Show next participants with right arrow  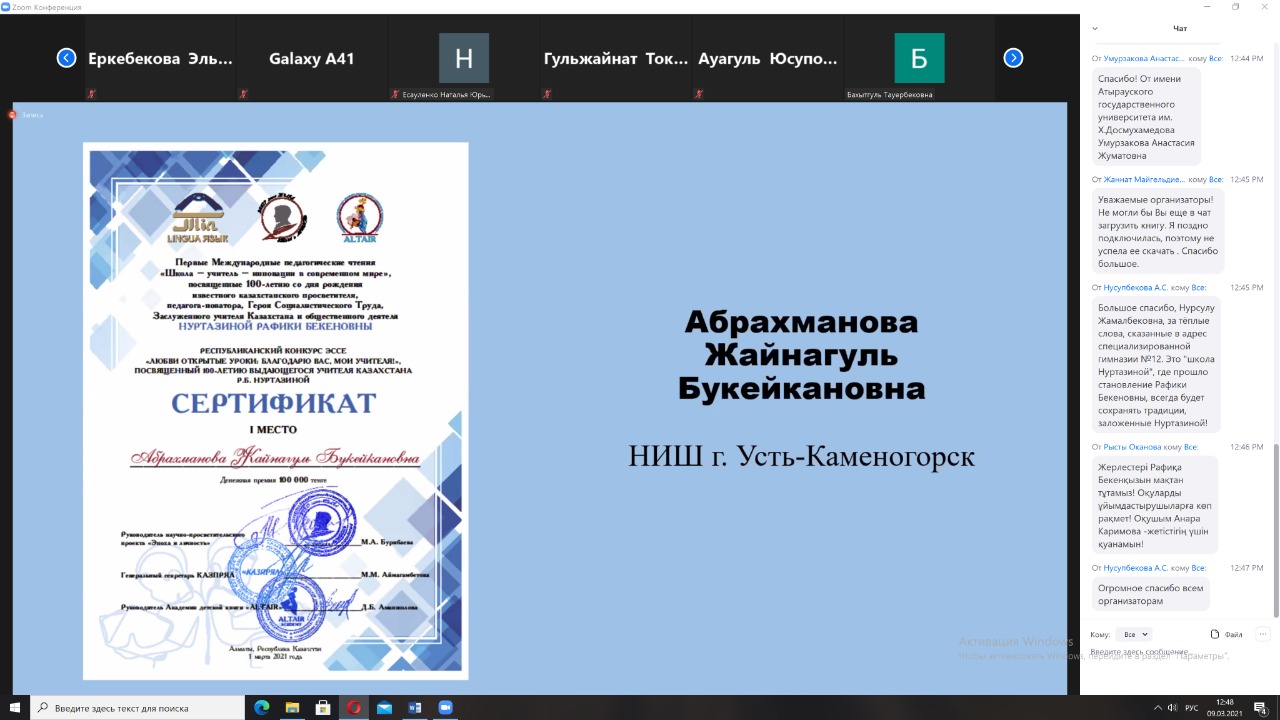pos(1013,58)
